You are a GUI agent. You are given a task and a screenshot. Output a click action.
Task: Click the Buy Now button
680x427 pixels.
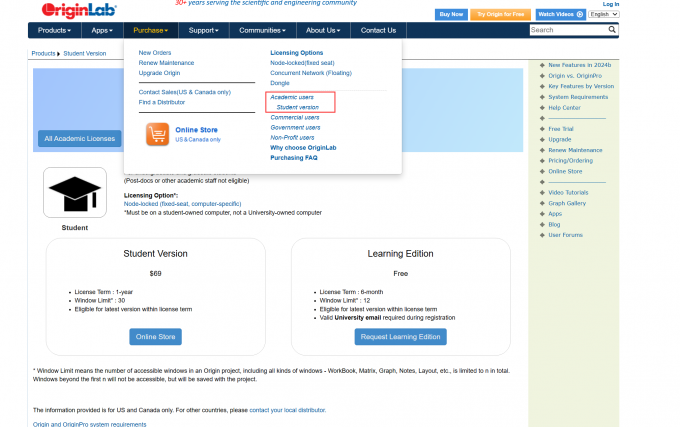pos(451,14)
